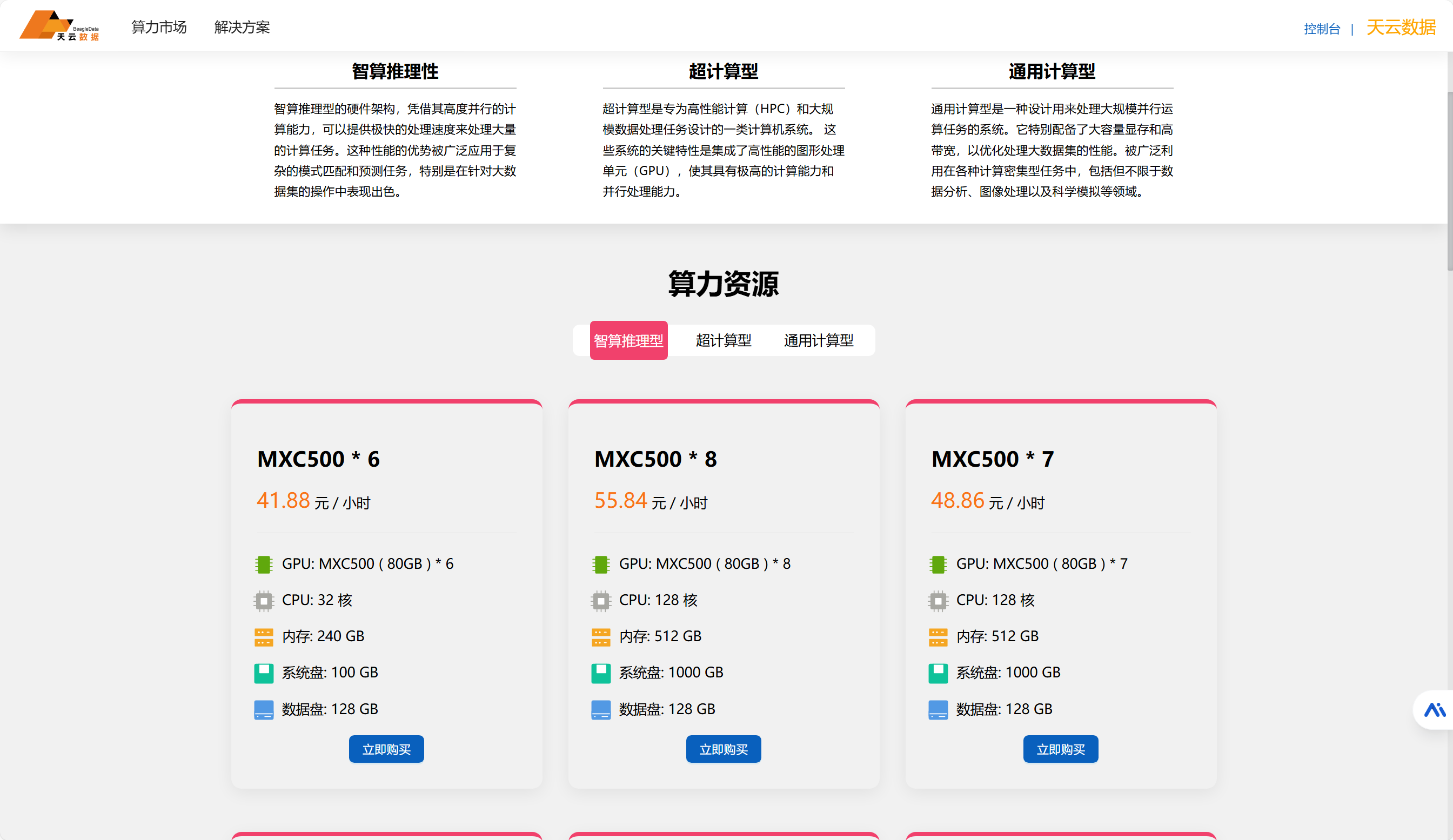Click CPU icon in MXC500 * 8 card
1453x840 pixels.
[601, 601]
